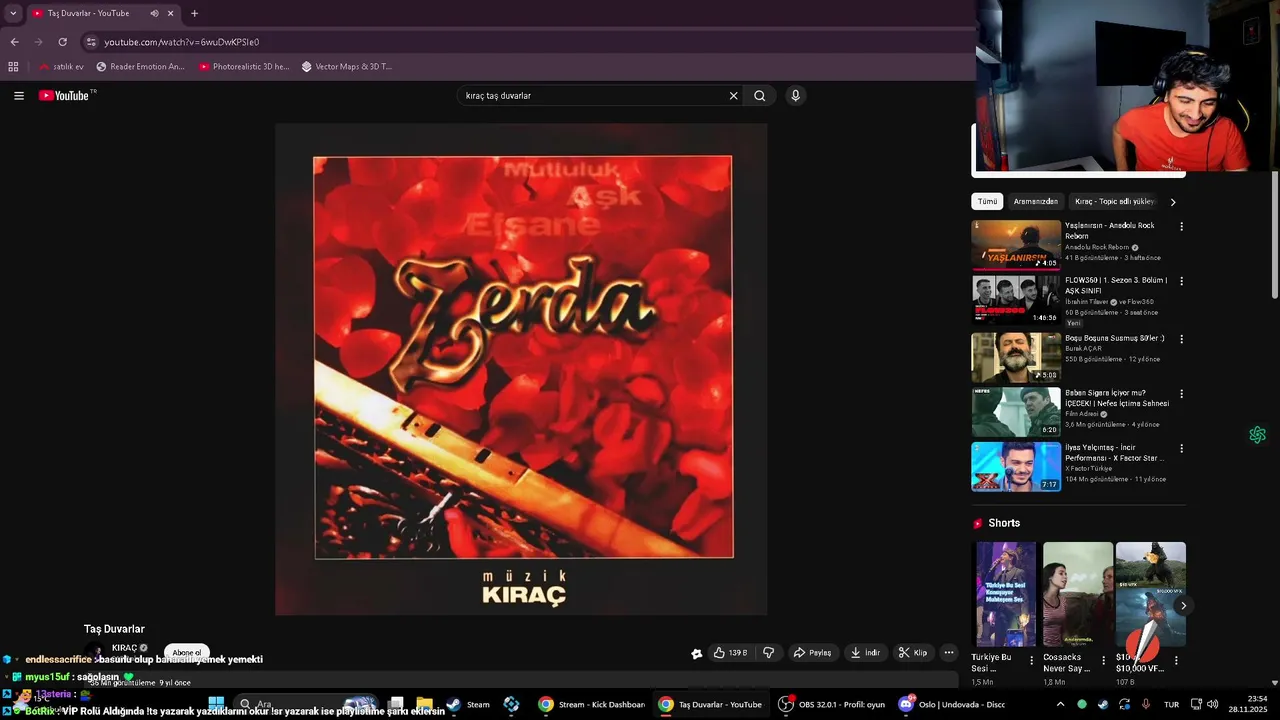Click the tray microphone icon
This screenshot has height=720, width=1280.
click(1146, 704)
